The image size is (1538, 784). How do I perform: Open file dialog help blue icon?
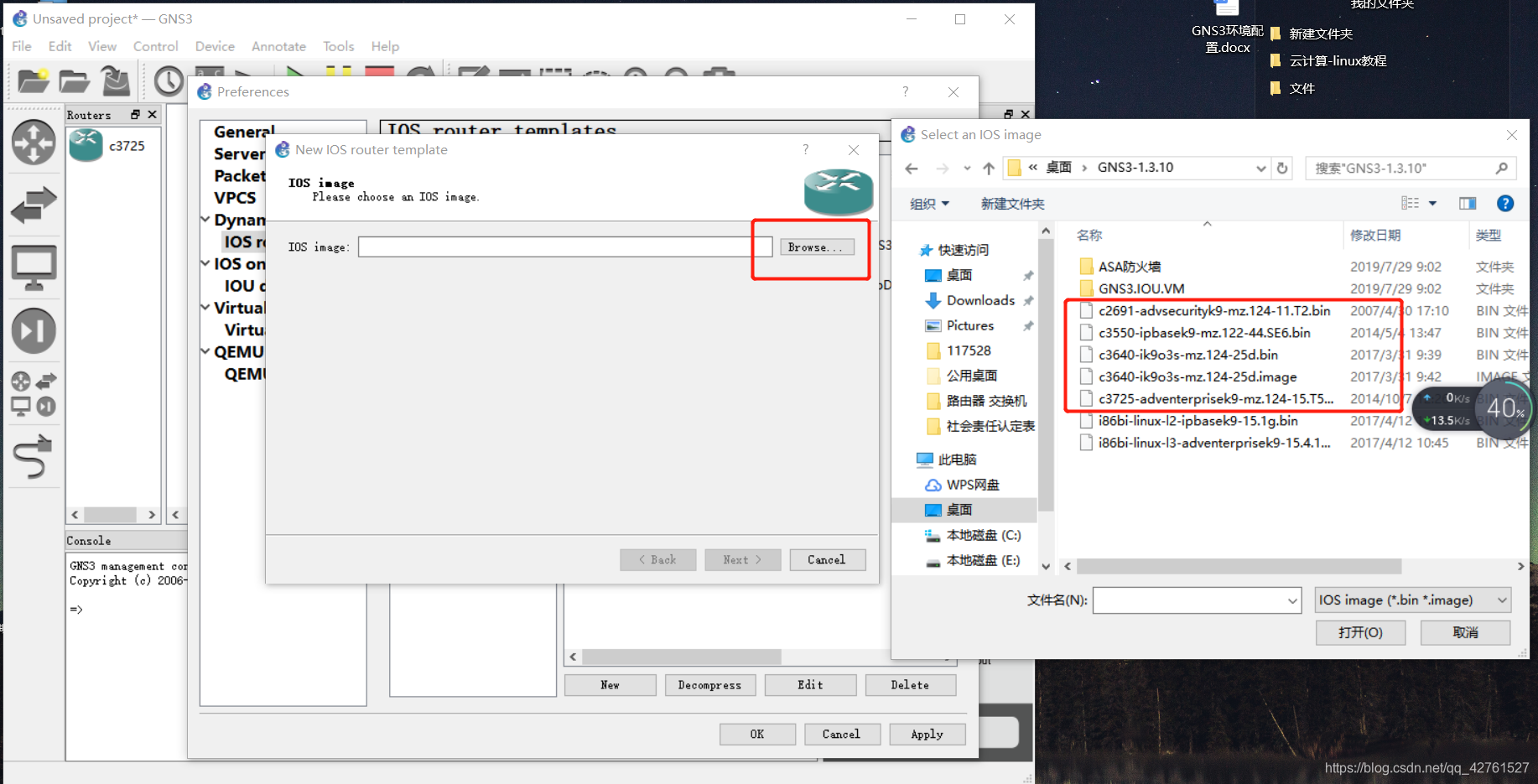point(1505,203)
